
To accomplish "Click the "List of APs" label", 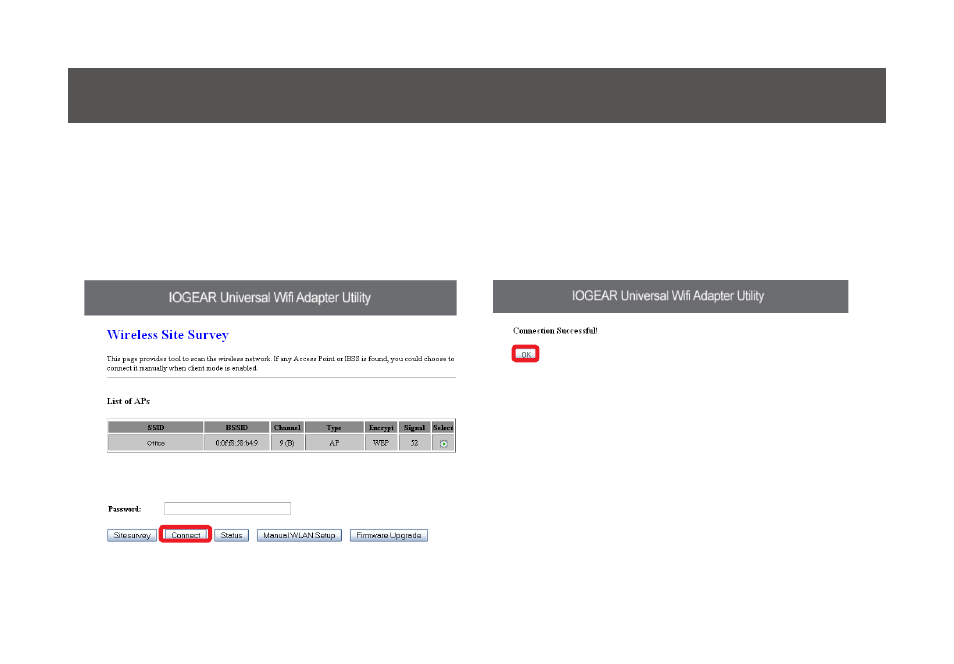I will coord(128,401).
